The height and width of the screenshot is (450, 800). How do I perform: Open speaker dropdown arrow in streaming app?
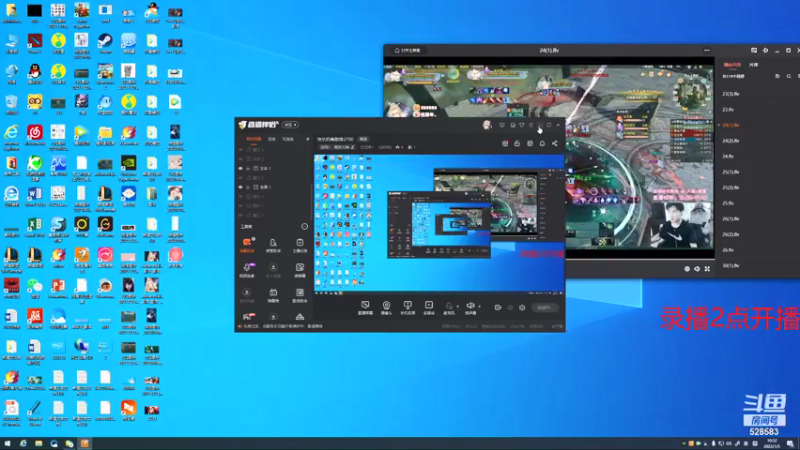(x=479, y=307)
